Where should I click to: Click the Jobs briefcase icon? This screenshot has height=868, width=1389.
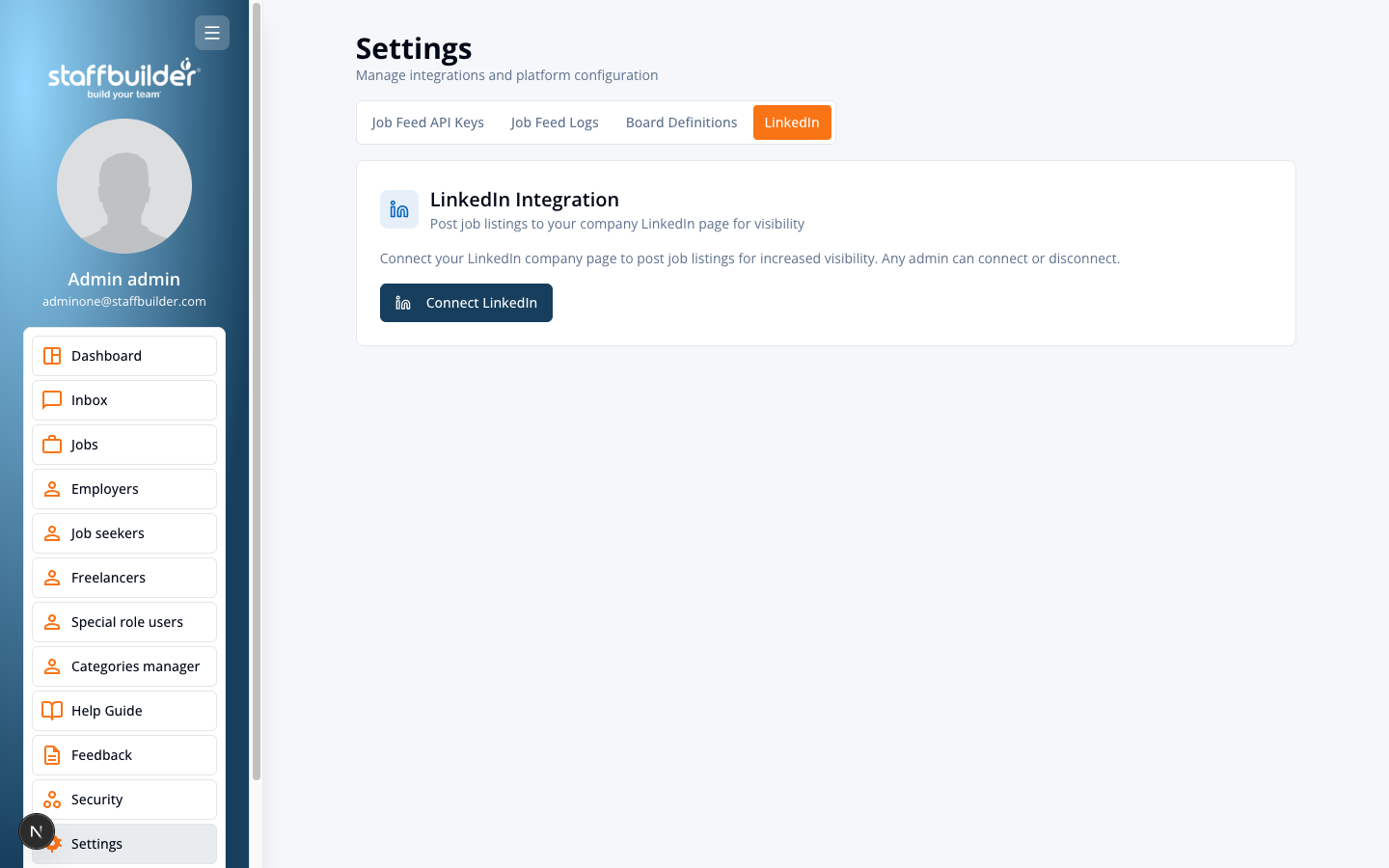tap(52, 445)
